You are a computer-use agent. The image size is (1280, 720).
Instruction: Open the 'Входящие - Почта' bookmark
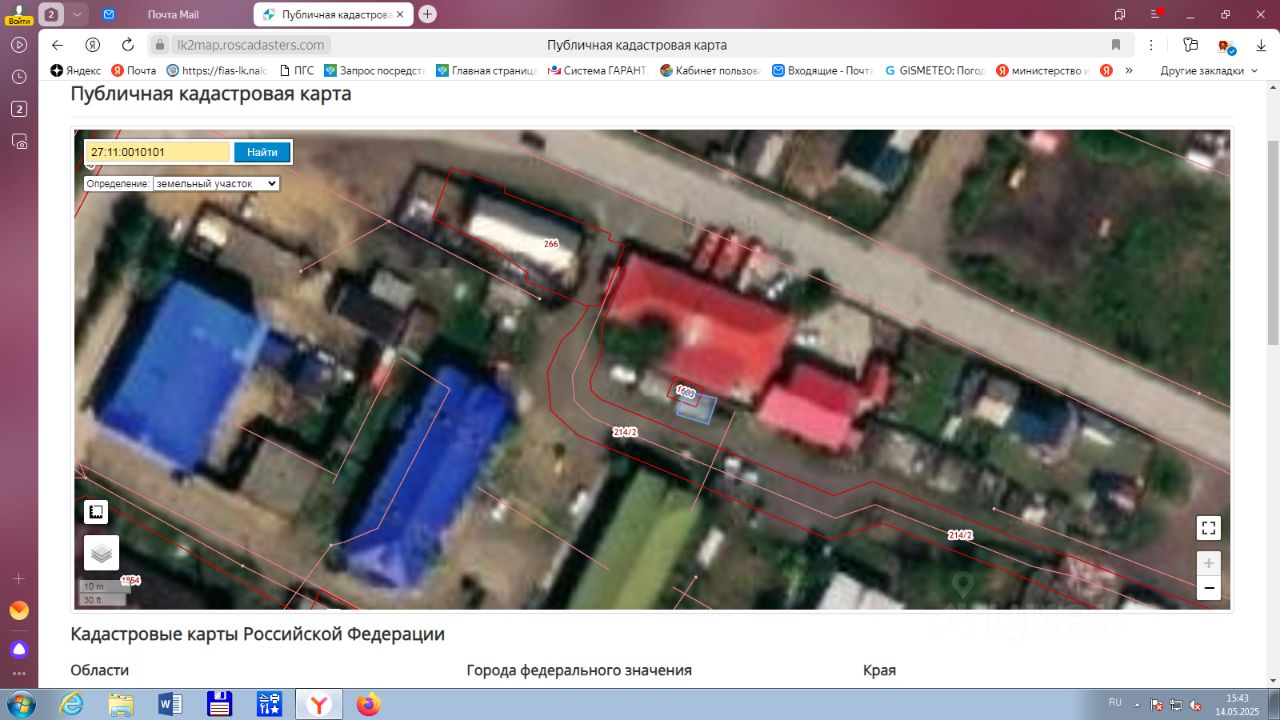[x=823, y=71]
